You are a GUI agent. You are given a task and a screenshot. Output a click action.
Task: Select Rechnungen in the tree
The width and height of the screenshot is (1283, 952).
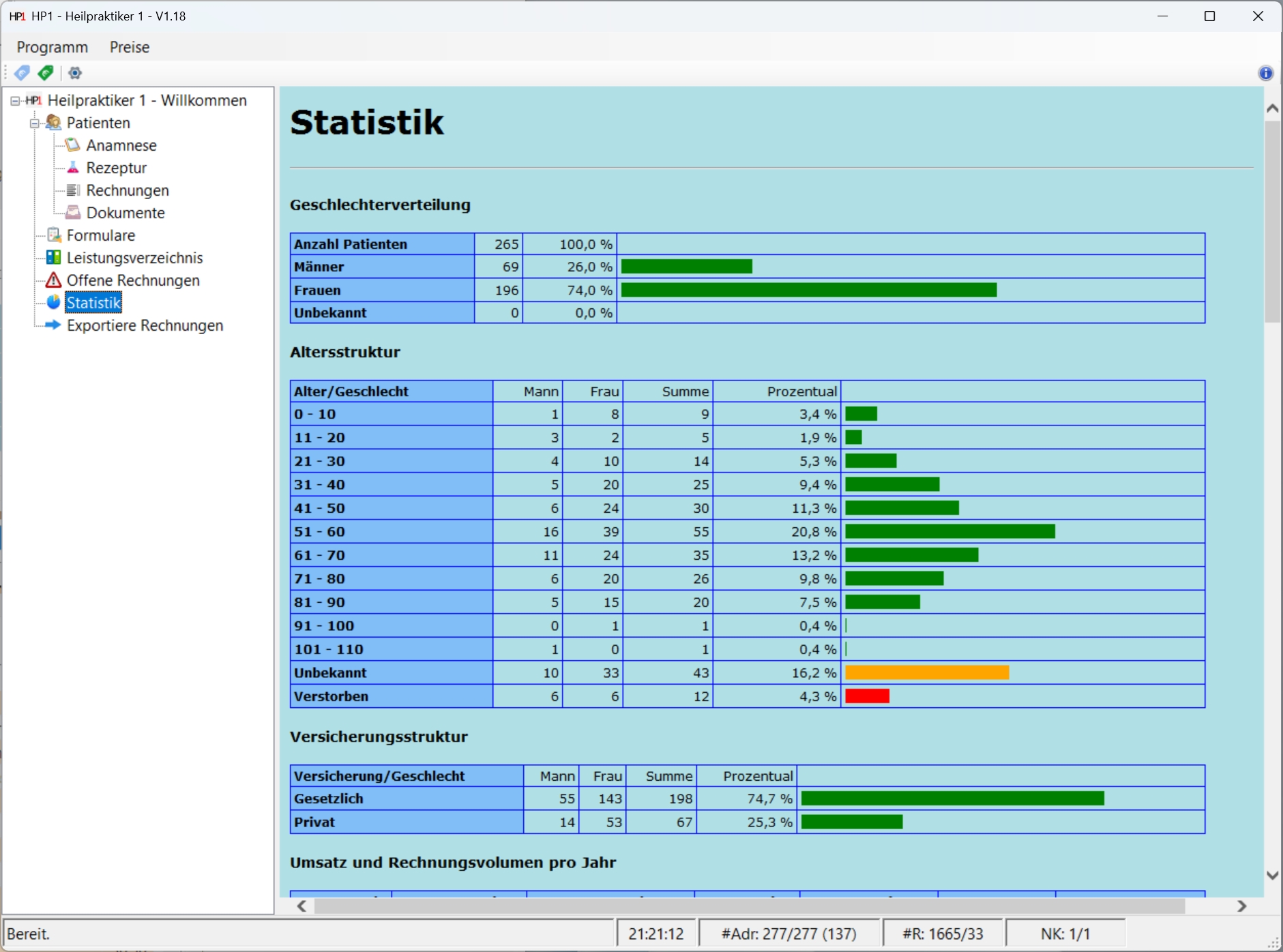click(128, 190)
